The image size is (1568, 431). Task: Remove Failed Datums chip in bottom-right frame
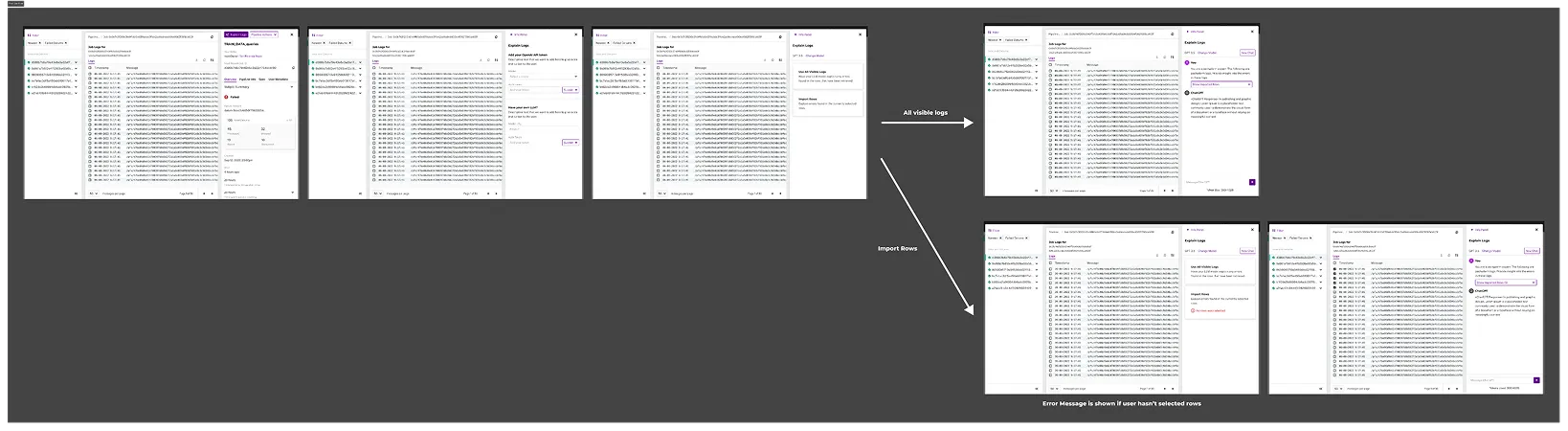coord(1310,238)
